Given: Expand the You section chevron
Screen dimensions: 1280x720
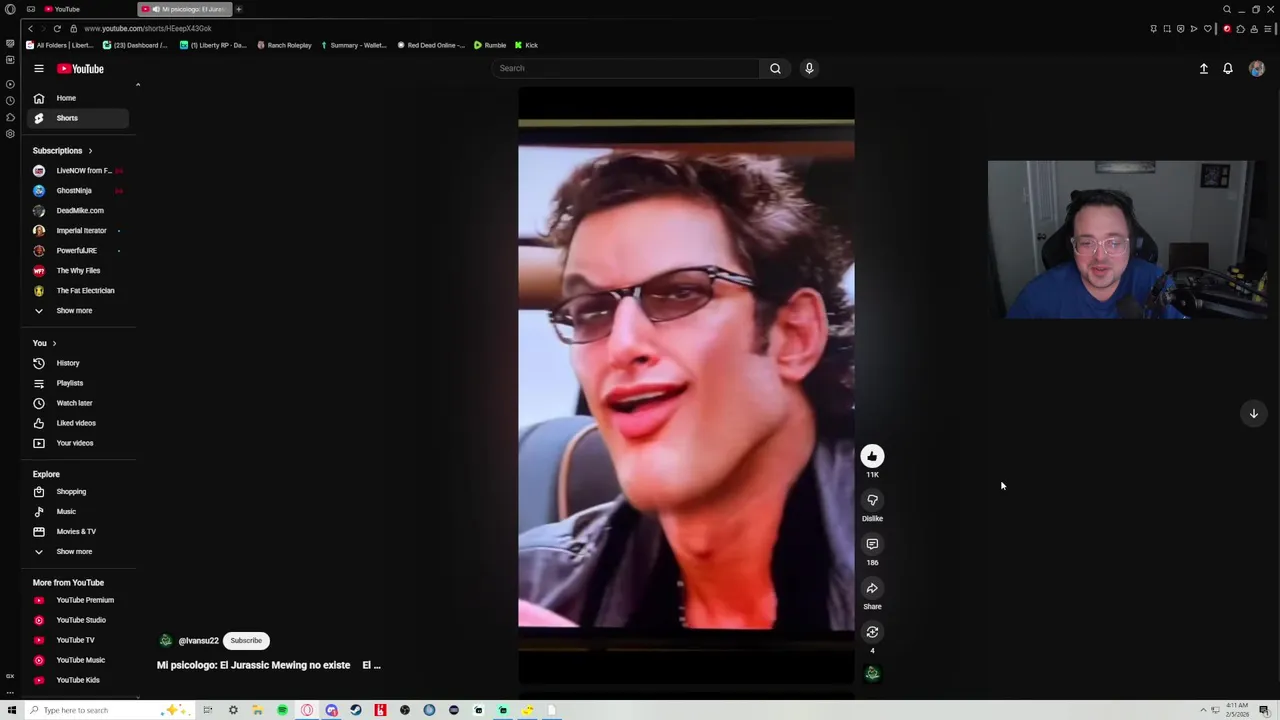Looking at the screenshot, I should (x=54, y=343).
